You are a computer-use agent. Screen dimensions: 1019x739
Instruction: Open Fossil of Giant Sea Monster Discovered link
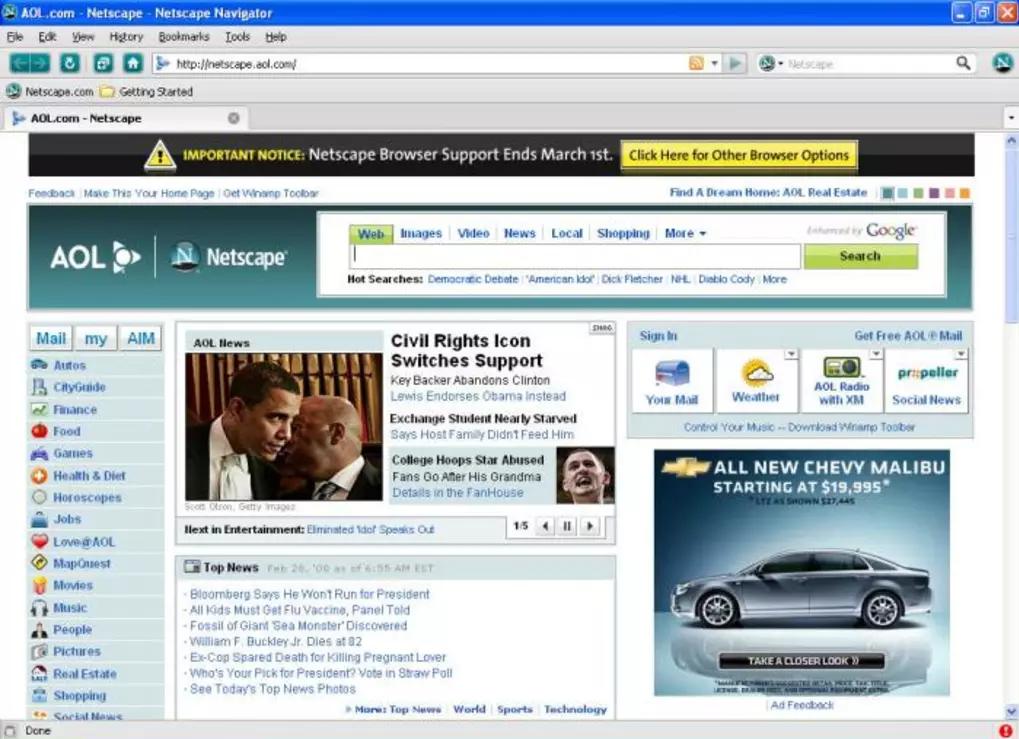tap(298, 625)
